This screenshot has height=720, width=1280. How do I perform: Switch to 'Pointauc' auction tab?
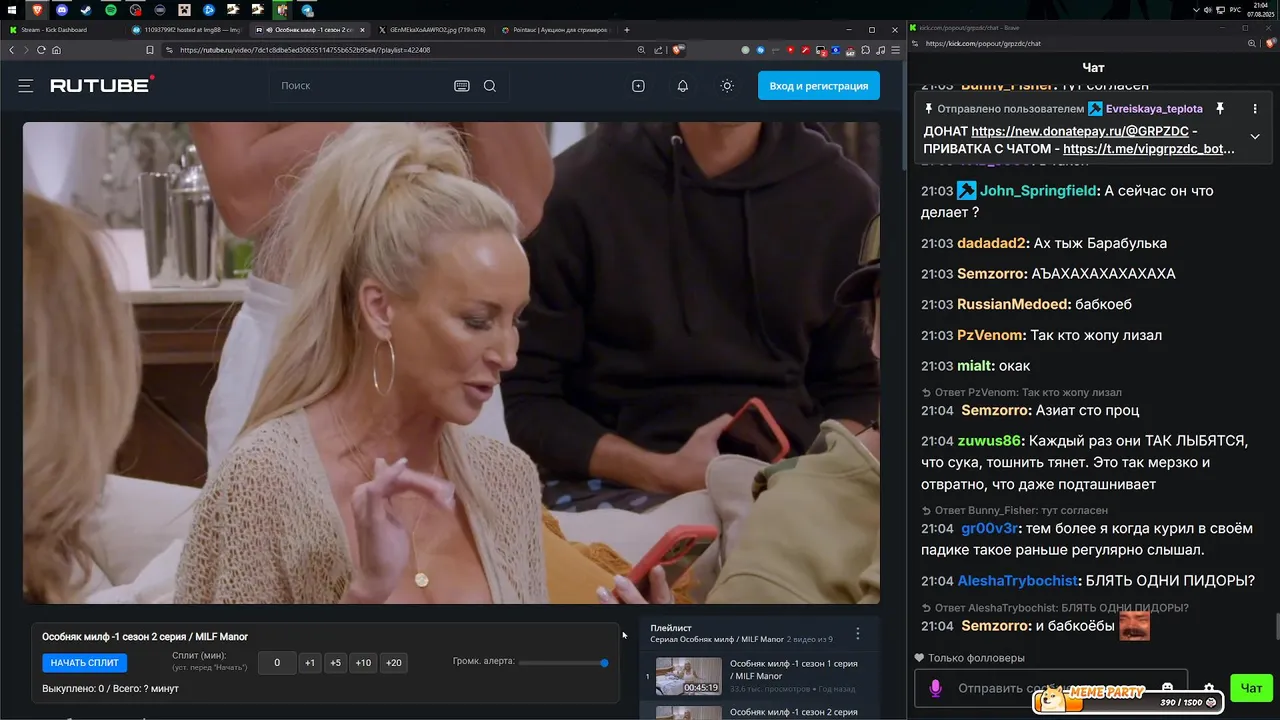coord(555,30)
